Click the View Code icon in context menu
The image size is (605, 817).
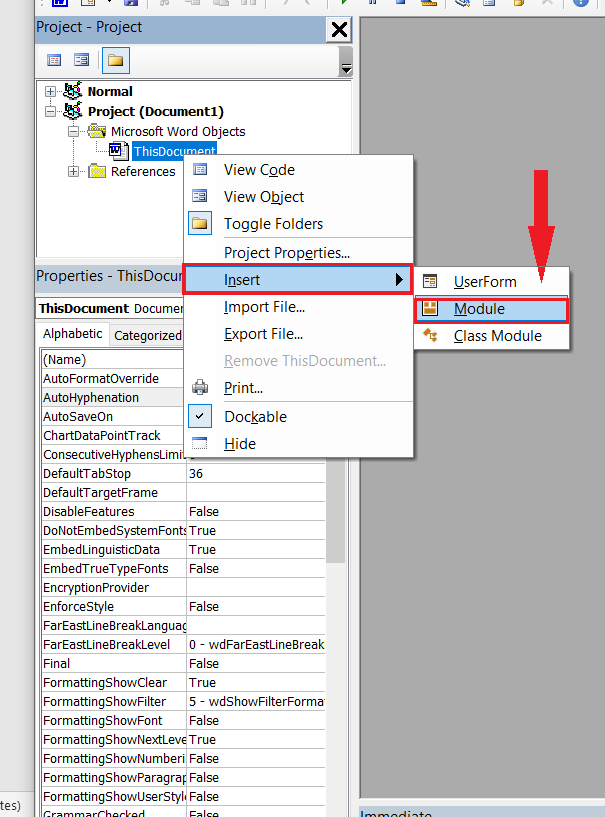click(x=200, y=170)
